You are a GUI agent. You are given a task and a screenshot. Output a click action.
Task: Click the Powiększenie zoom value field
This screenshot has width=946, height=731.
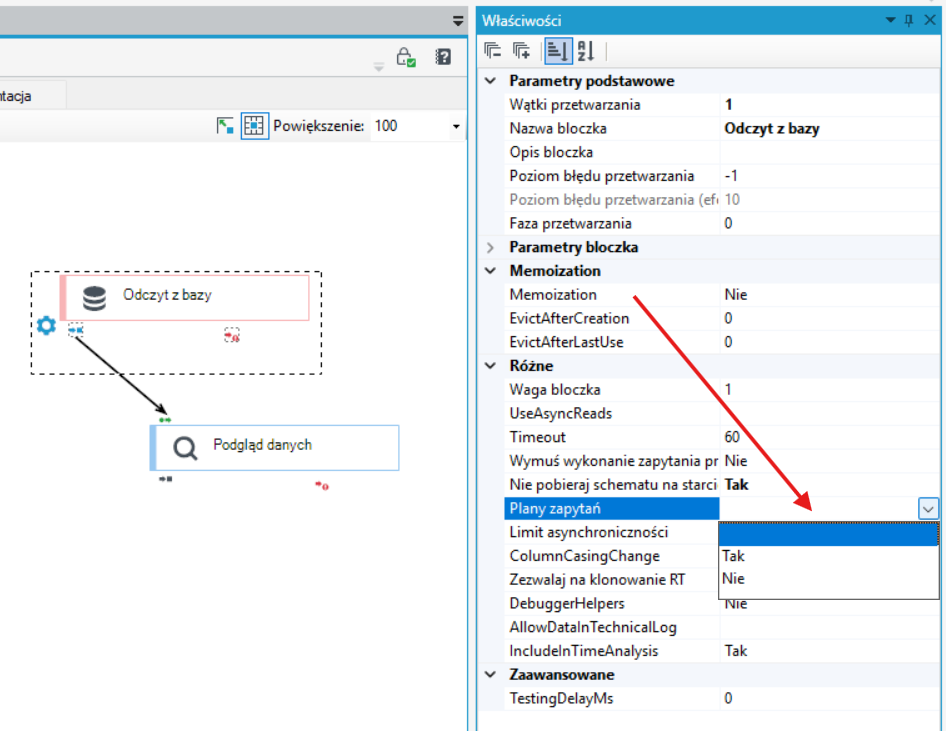point(410,126)
